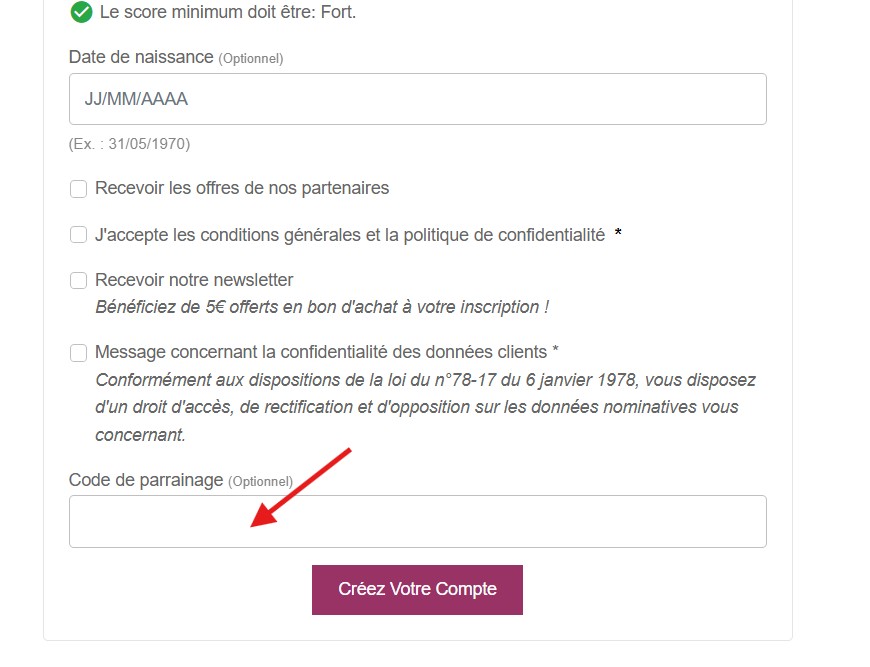
Task: Click the asterisk after conditions générales
Action: [x=618, y=234]
